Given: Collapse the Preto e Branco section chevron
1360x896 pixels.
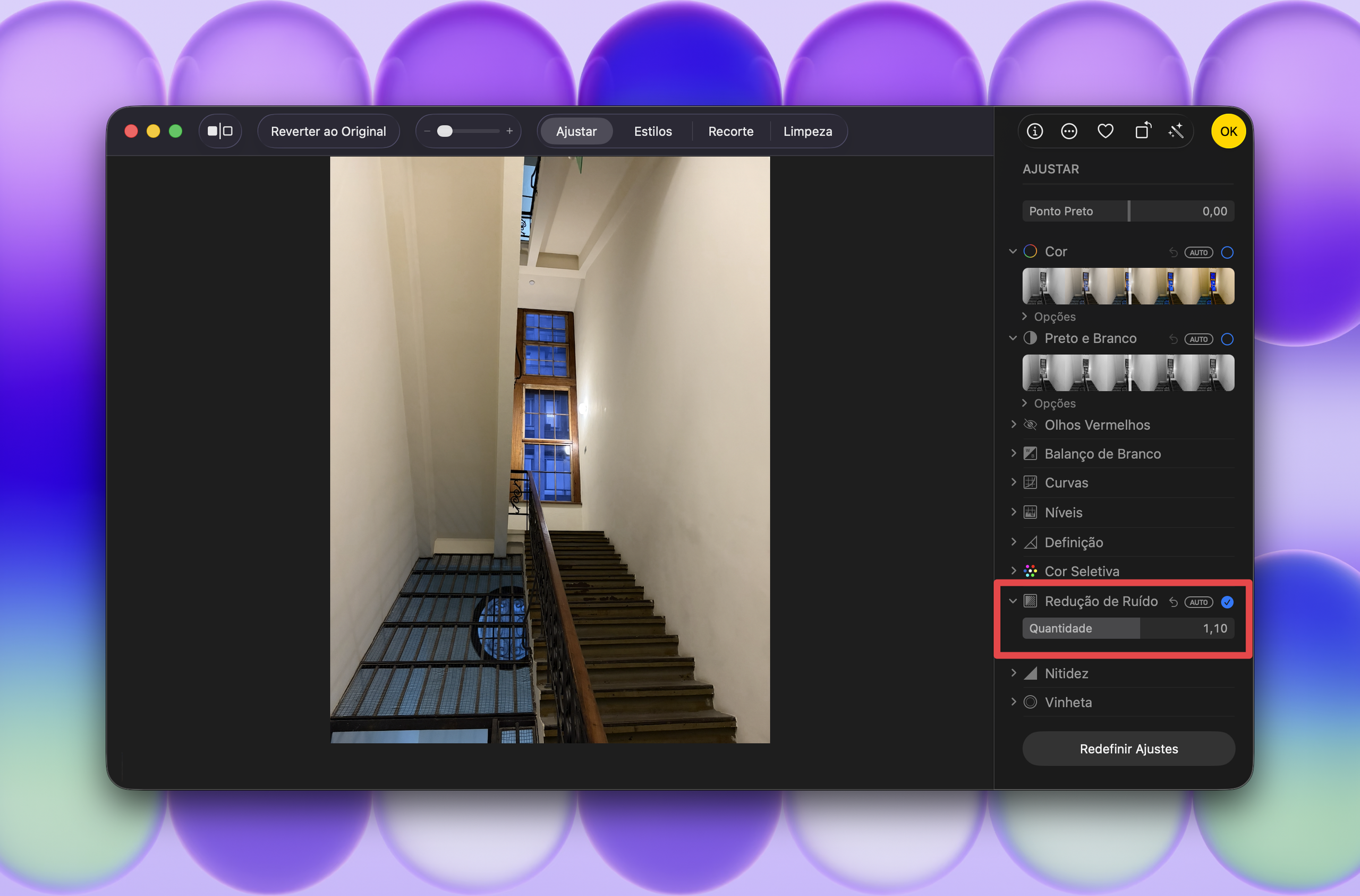Looking at the screenshot, I should tap(1013, 338).
